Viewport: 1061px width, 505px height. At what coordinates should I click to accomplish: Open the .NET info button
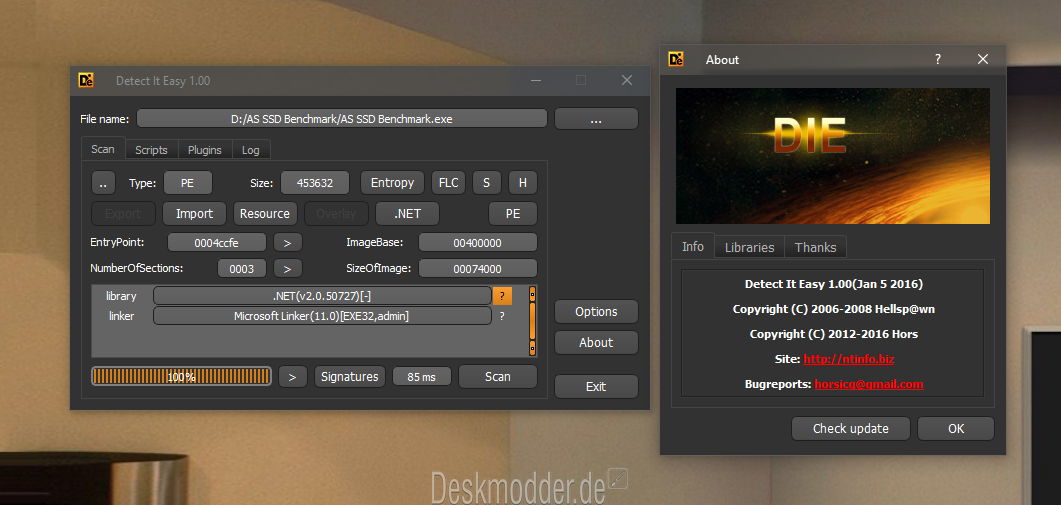pos(407,213)
